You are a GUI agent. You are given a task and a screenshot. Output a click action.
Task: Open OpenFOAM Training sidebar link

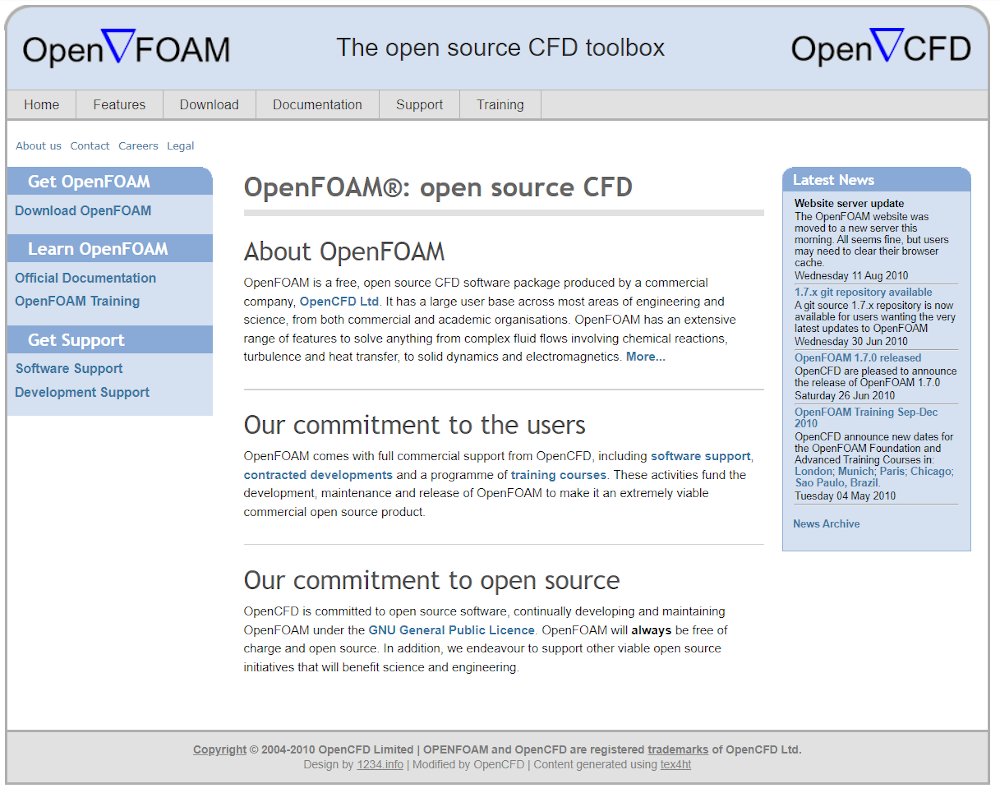(77, 301)
